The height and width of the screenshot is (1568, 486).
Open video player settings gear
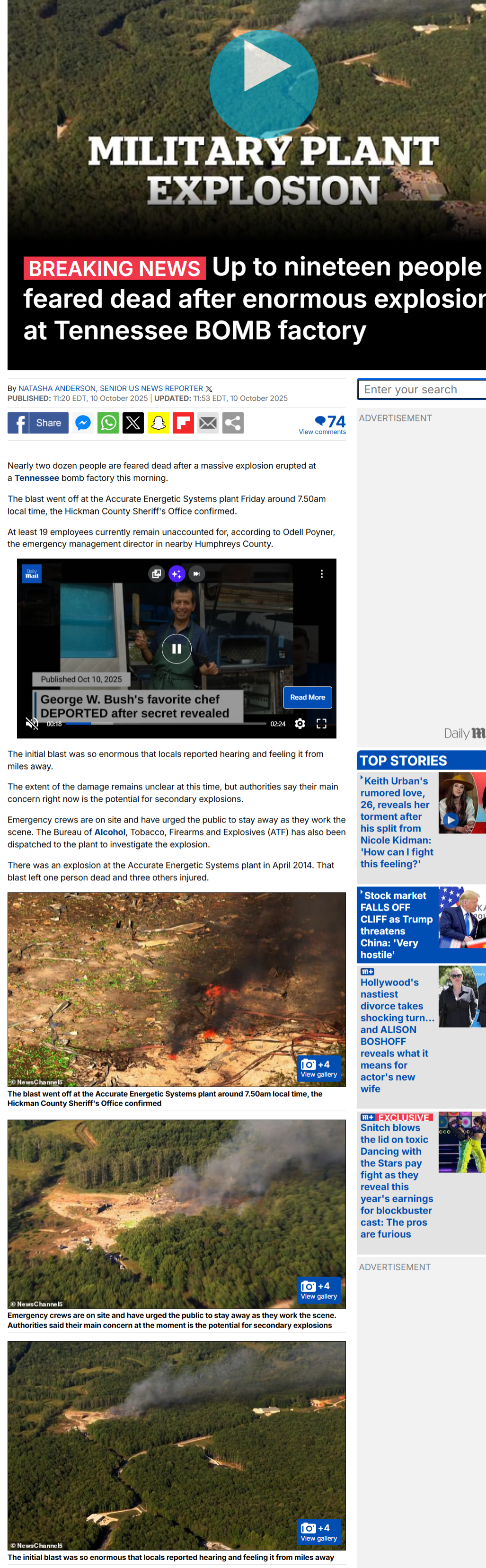click(300, 723)
